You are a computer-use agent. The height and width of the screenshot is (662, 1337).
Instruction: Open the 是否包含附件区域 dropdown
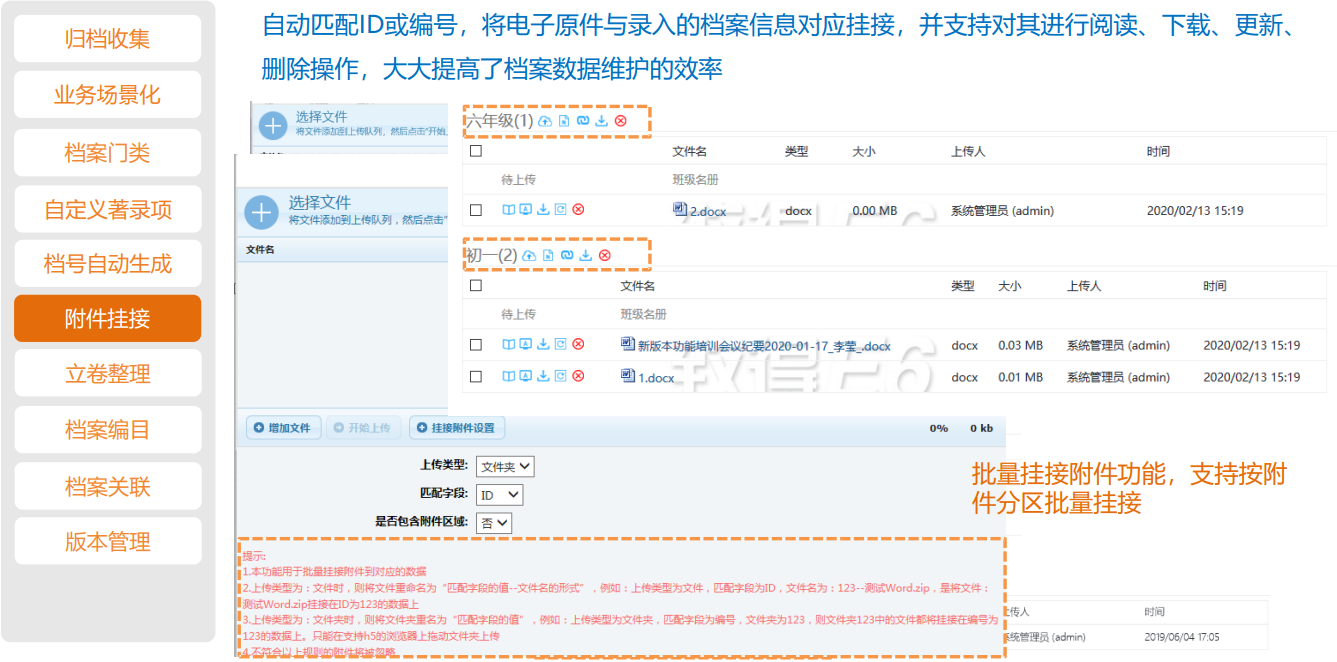point(494,522)
